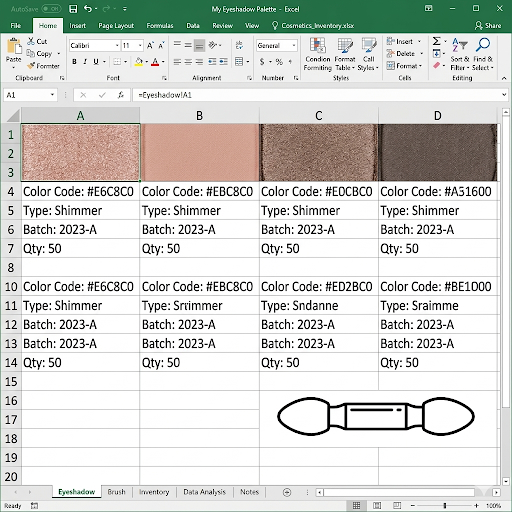Click the Fill Color bucket icon
The height and width of the screenshot is (512, 512).
(x=139, y=62)
